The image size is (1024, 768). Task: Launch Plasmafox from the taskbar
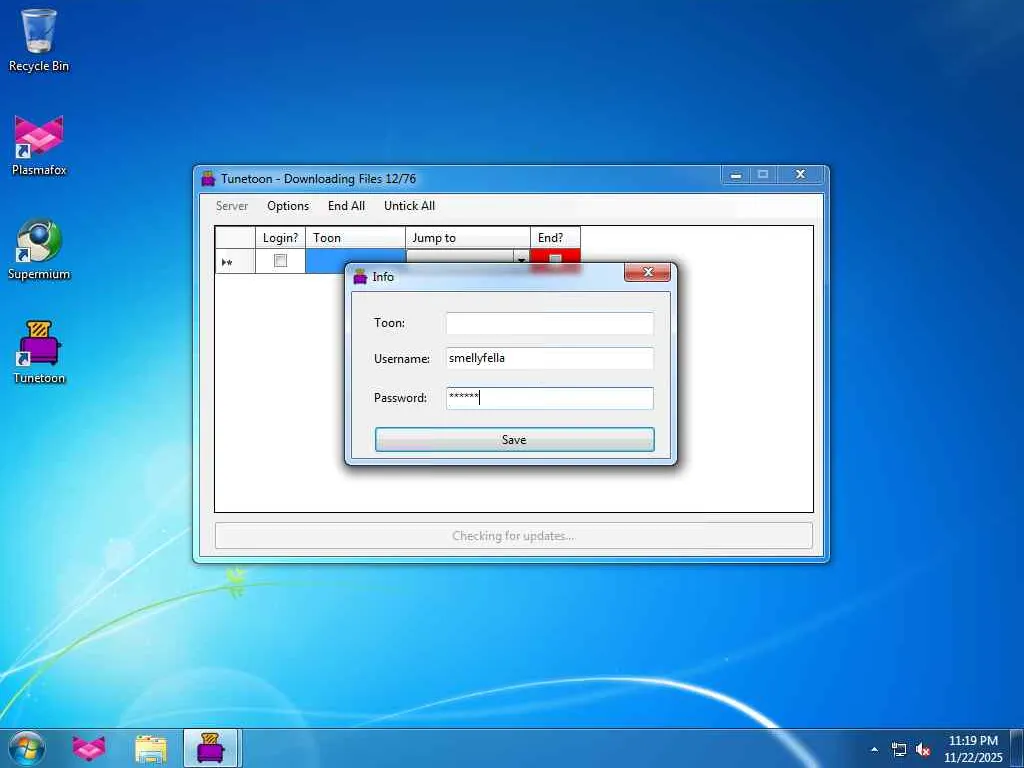pyautogui.click(x=88, y=748)
